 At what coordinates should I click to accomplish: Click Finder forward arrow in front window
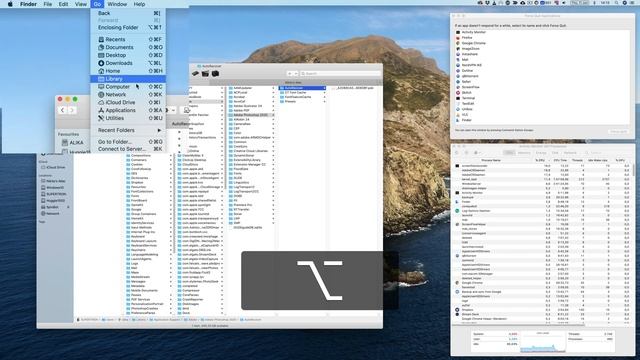tap(72, 110)
